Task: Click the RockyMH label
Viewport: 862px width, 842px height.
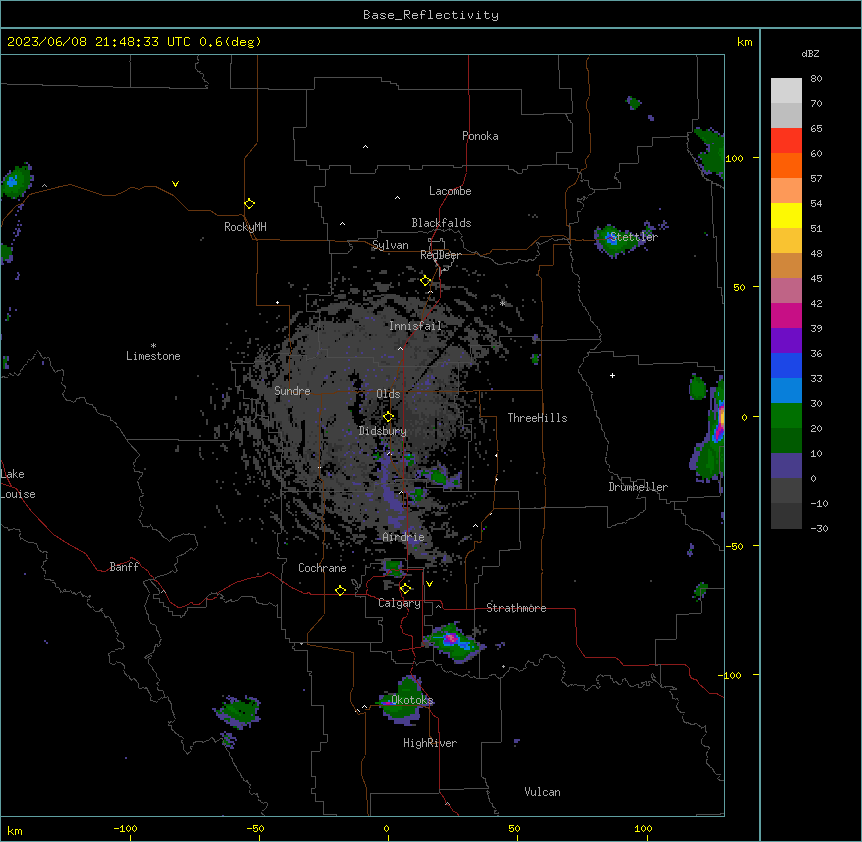Action: click(245, 227)
